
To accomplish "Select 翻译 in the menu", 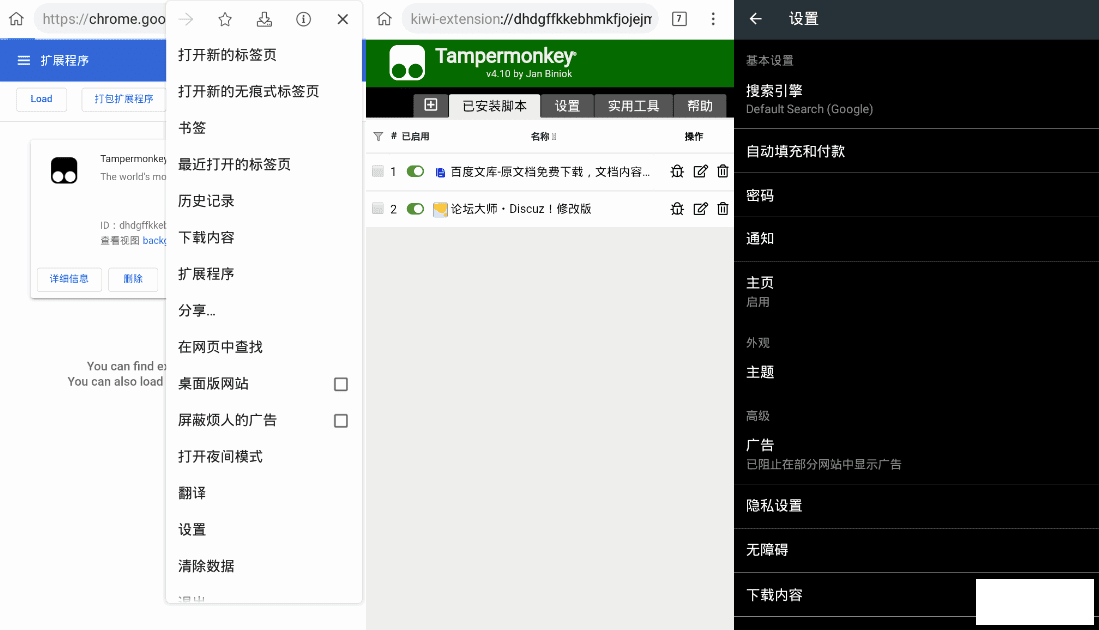I will [x=264, y=493].
